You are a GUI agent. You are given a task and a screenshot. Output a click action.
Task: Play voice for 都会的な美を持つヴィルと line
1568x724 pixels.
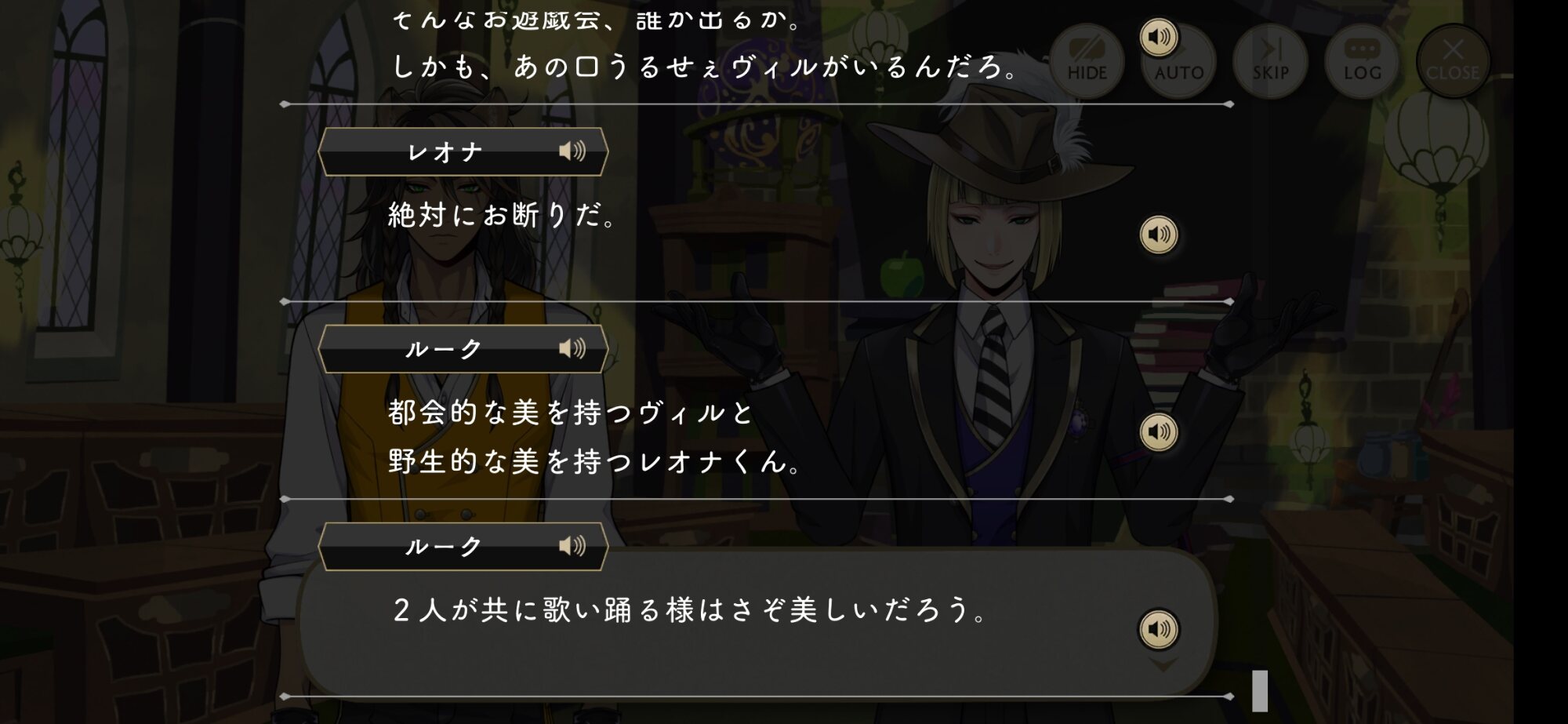pos(1159,432)
